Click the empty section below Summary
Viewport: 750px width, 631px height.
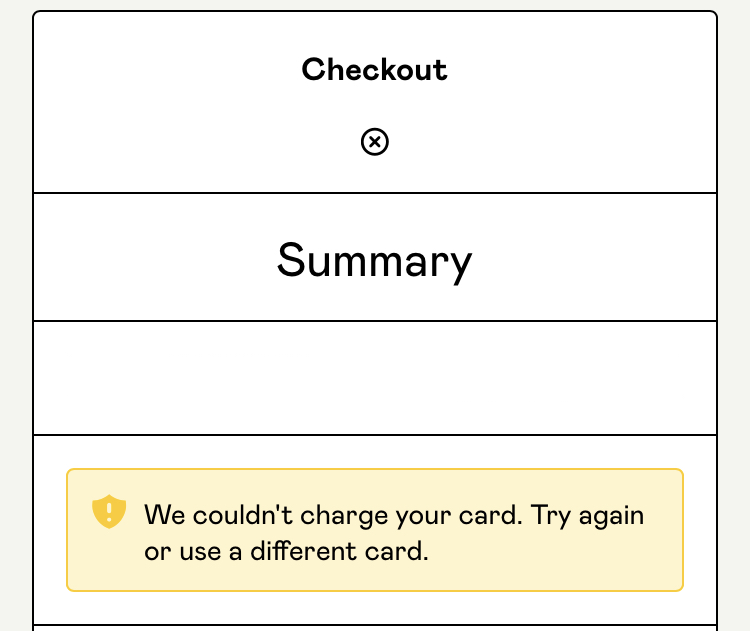pos(374,378)
